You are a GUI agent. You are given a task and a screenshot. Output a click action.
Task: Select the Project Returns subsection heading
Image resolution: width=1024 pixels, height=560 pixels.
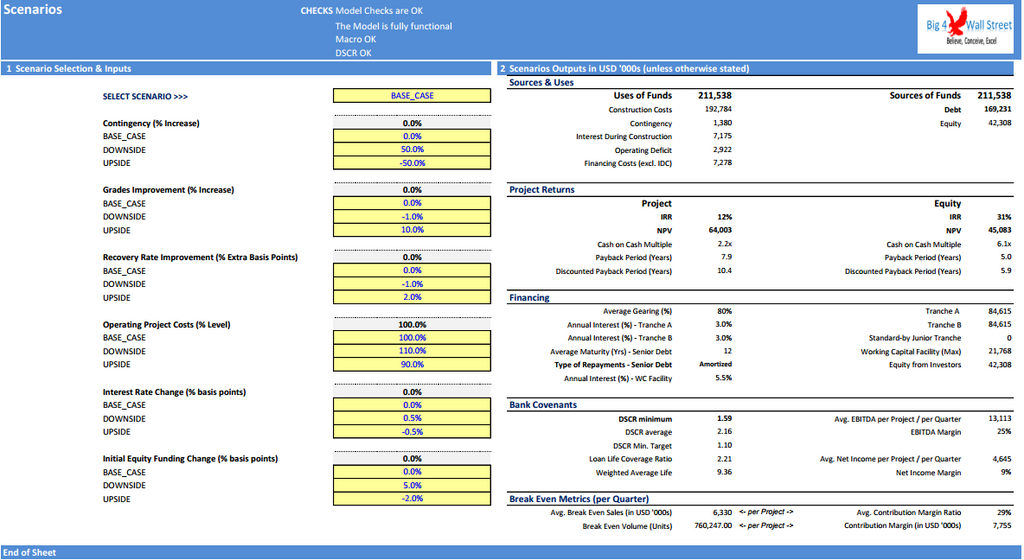click(x=542, y=190)
